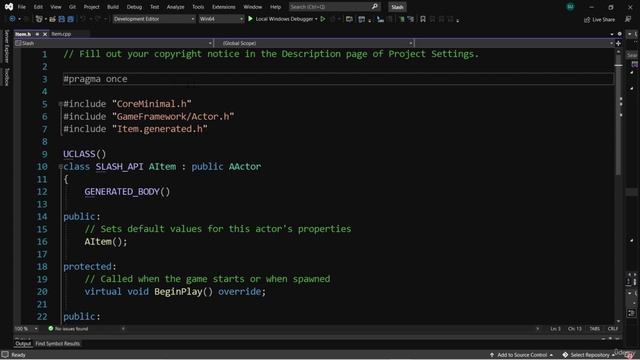Viewport: 640px width, 360px height.
Task: Open the Development Editor configuration dropdown
Action: point(154,19)
